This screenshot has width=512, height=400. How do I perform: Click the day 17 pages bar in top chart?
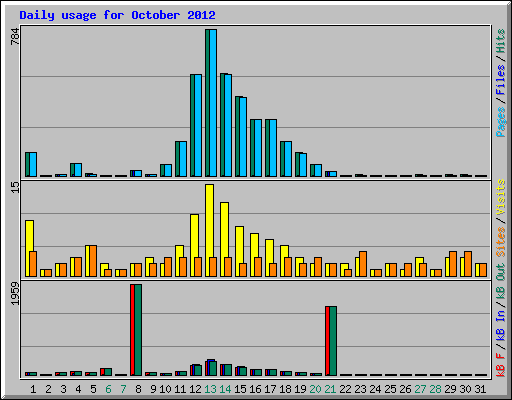[273, 148]
